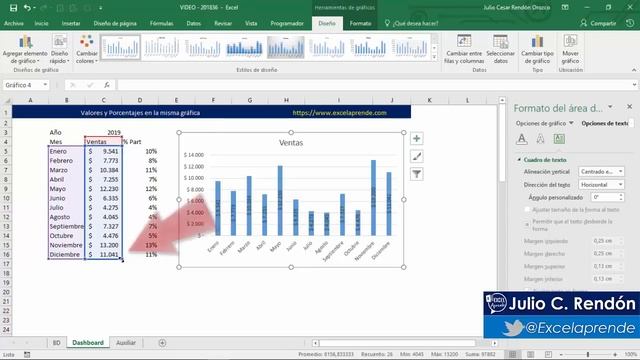Select the dark gray background chart style thumbnail

[x=286, y=47]
